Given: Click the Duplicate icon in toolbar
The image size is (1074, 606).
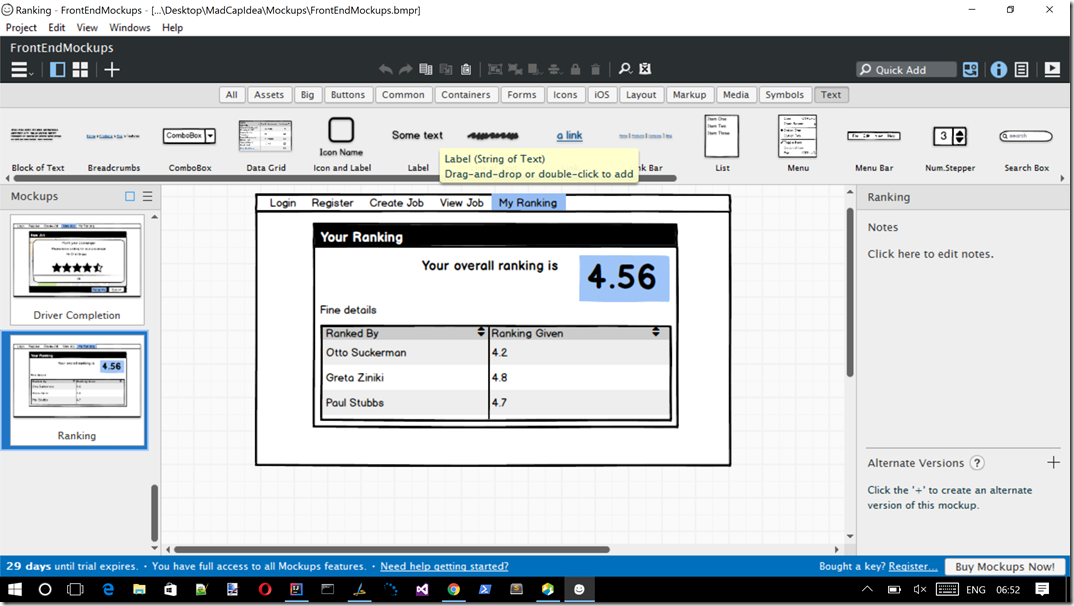Looking at the screenshot, I should coord(446,69).
